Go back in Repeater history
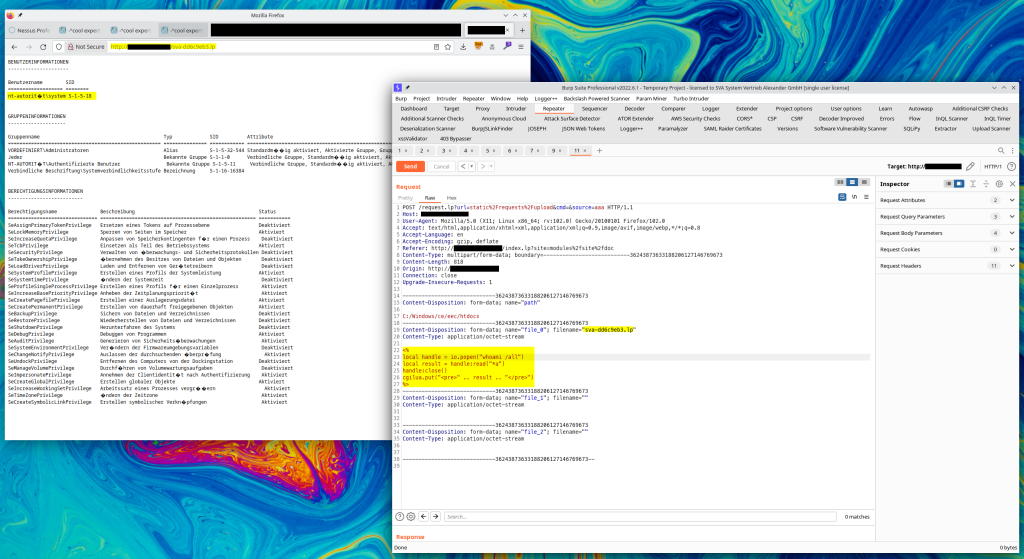Viewport: 1024px width, 559px height. point(463,167)
